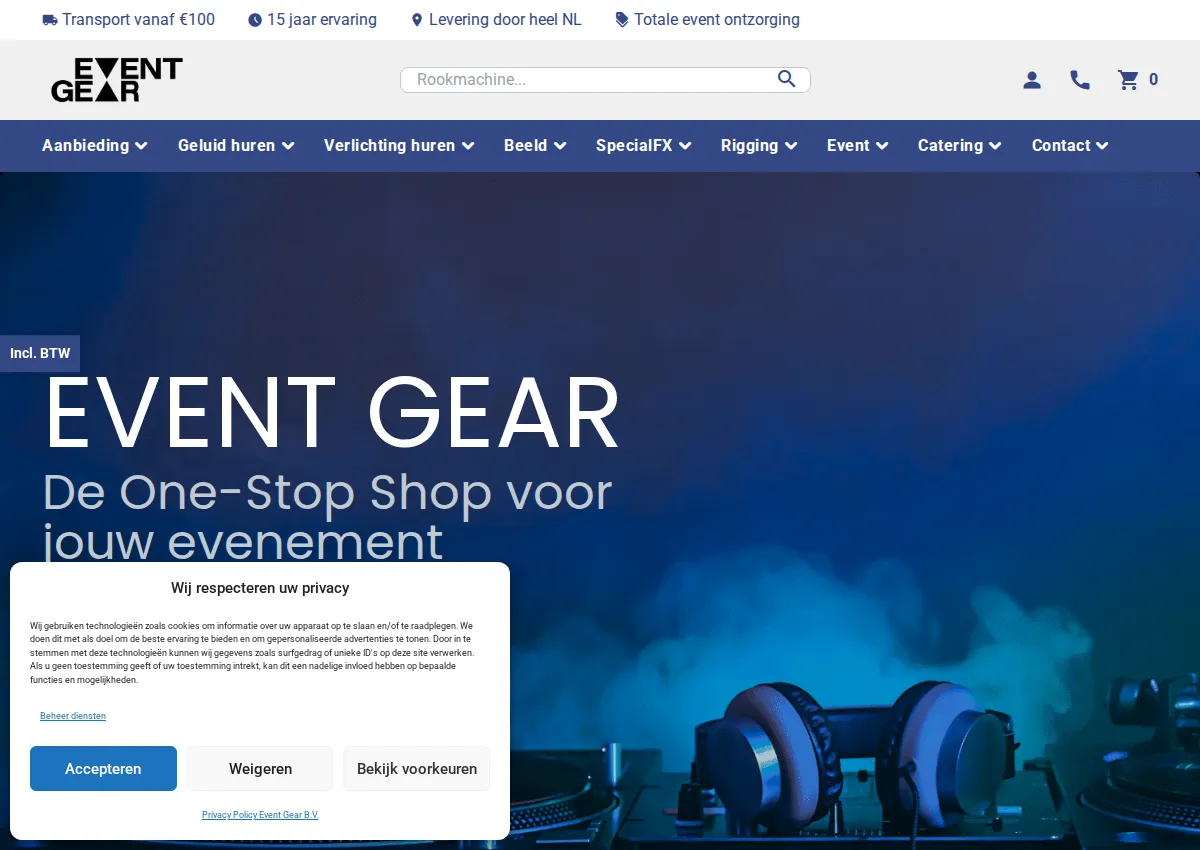
Task: Decline cookies with Weigeren button
Action: click(x=260, y=768)
